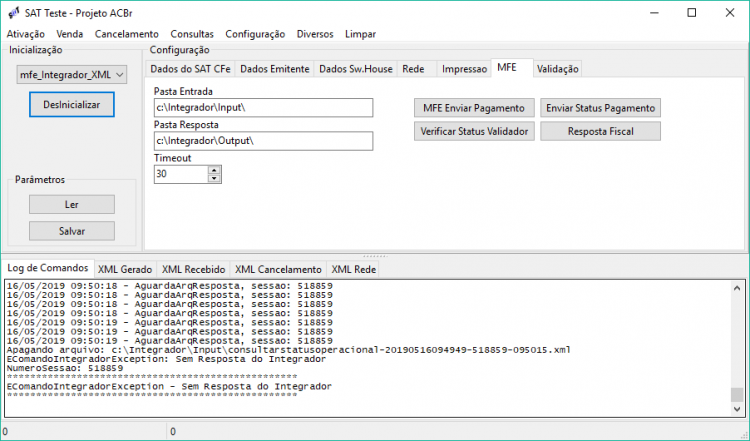
Task: Click the SAT Teste app icon in title bar
Action: pyautogui.click(x=14, y=13)
